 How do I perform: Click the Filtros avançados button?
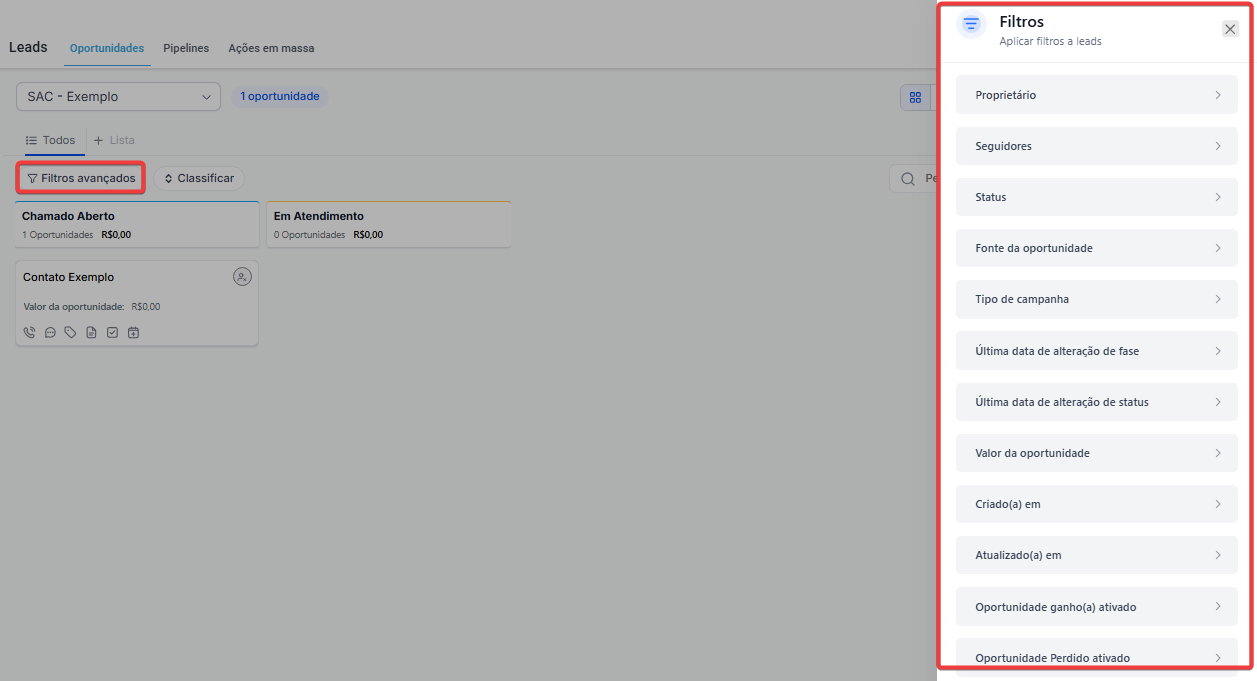coord(81,178)
